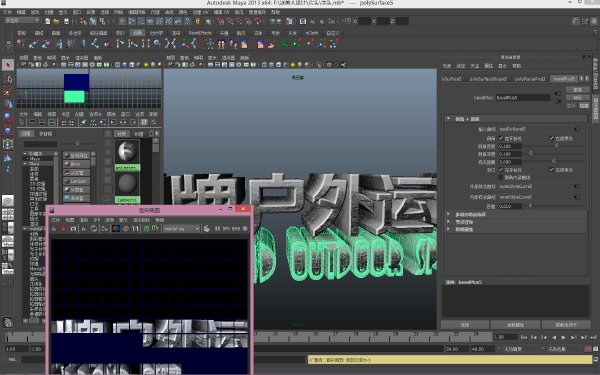
Task: Click yellow light icon in perspective viewport toolbar
Action: 293,65
